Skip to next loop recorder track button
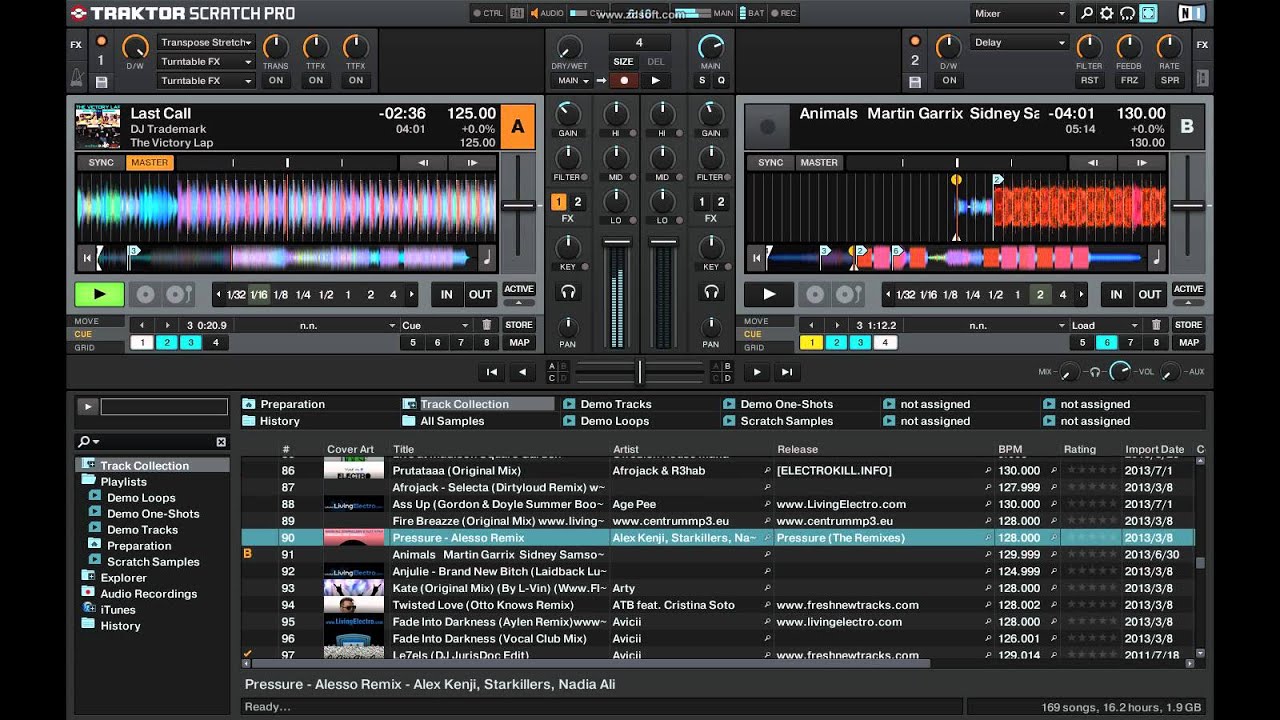Viewport: 1280px width, 720px height. tap(787, 372)
